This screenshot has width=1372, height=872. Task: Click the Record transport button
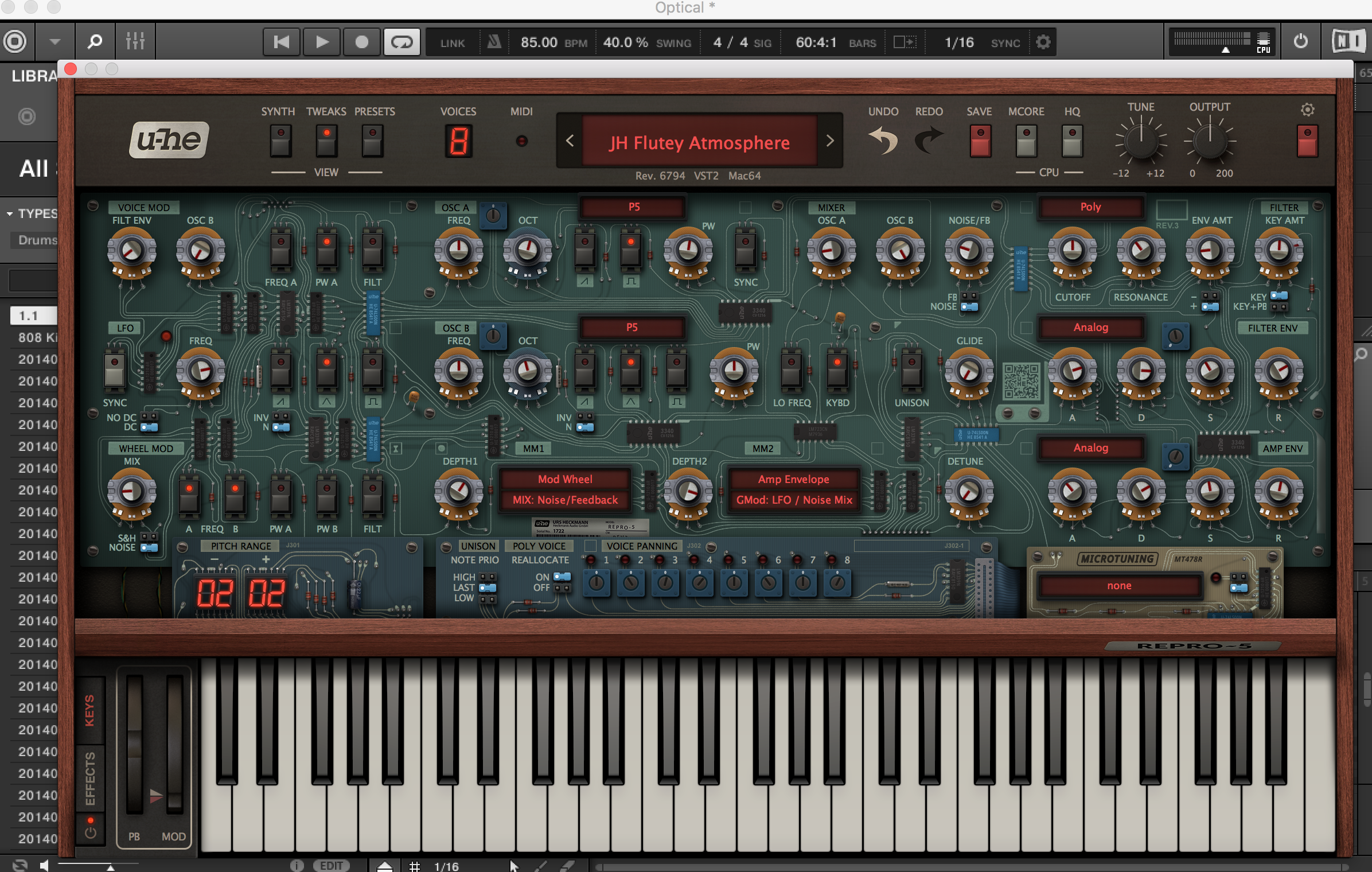pos(361,42)
